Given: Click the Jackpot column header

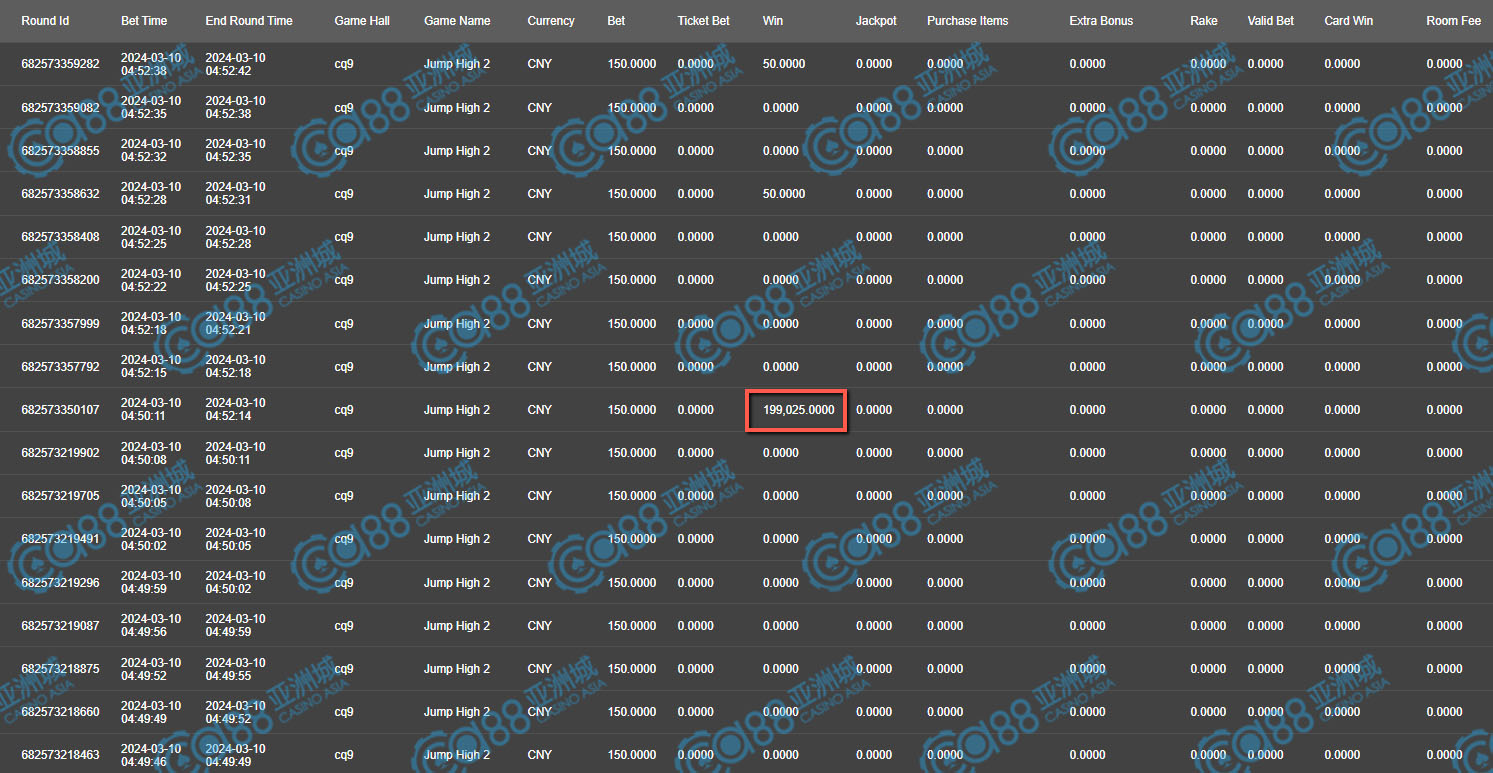Looking at the screenshot, I should (876, 21).
